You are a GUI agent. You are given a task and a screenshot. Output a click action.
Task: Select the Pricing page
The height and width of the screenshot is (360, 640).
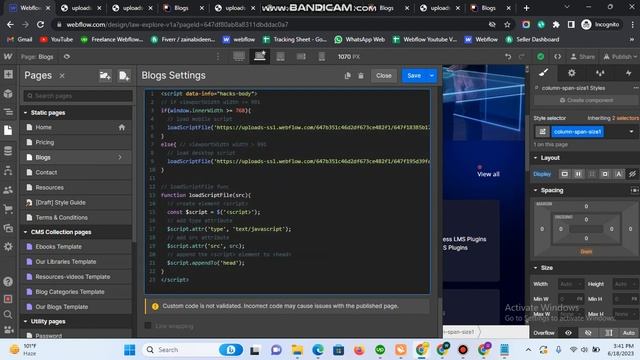click(x=77, y=142)
